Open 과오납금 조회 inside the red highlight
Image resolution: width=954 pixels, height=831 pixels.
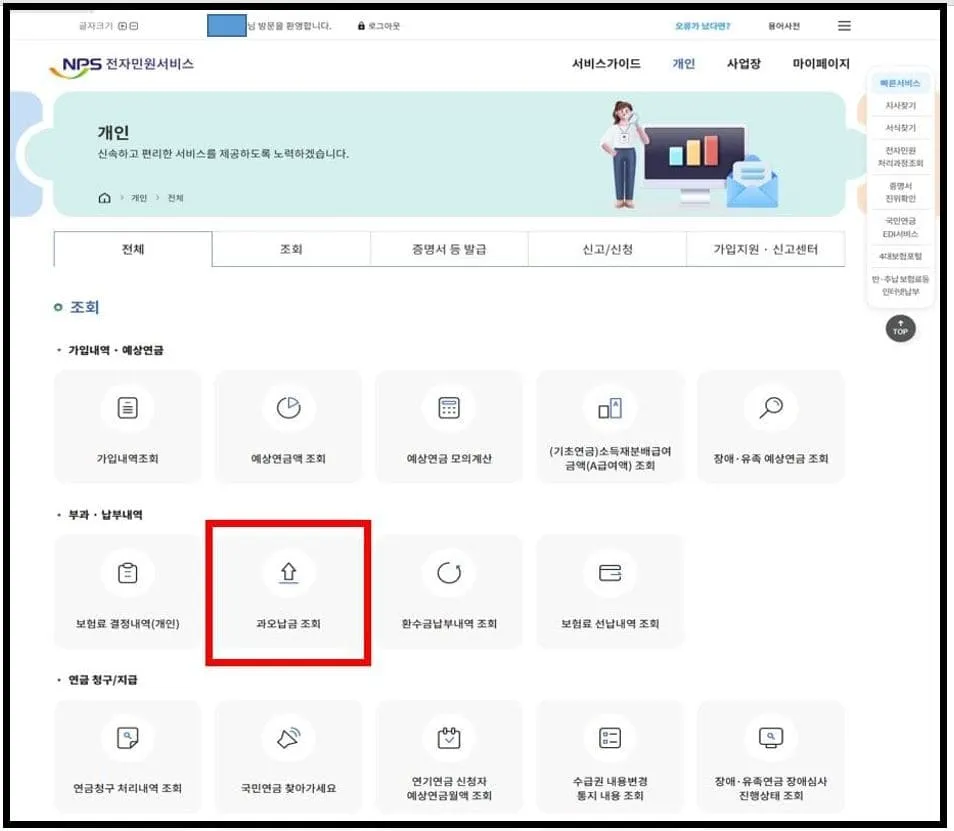pos(288,574)
